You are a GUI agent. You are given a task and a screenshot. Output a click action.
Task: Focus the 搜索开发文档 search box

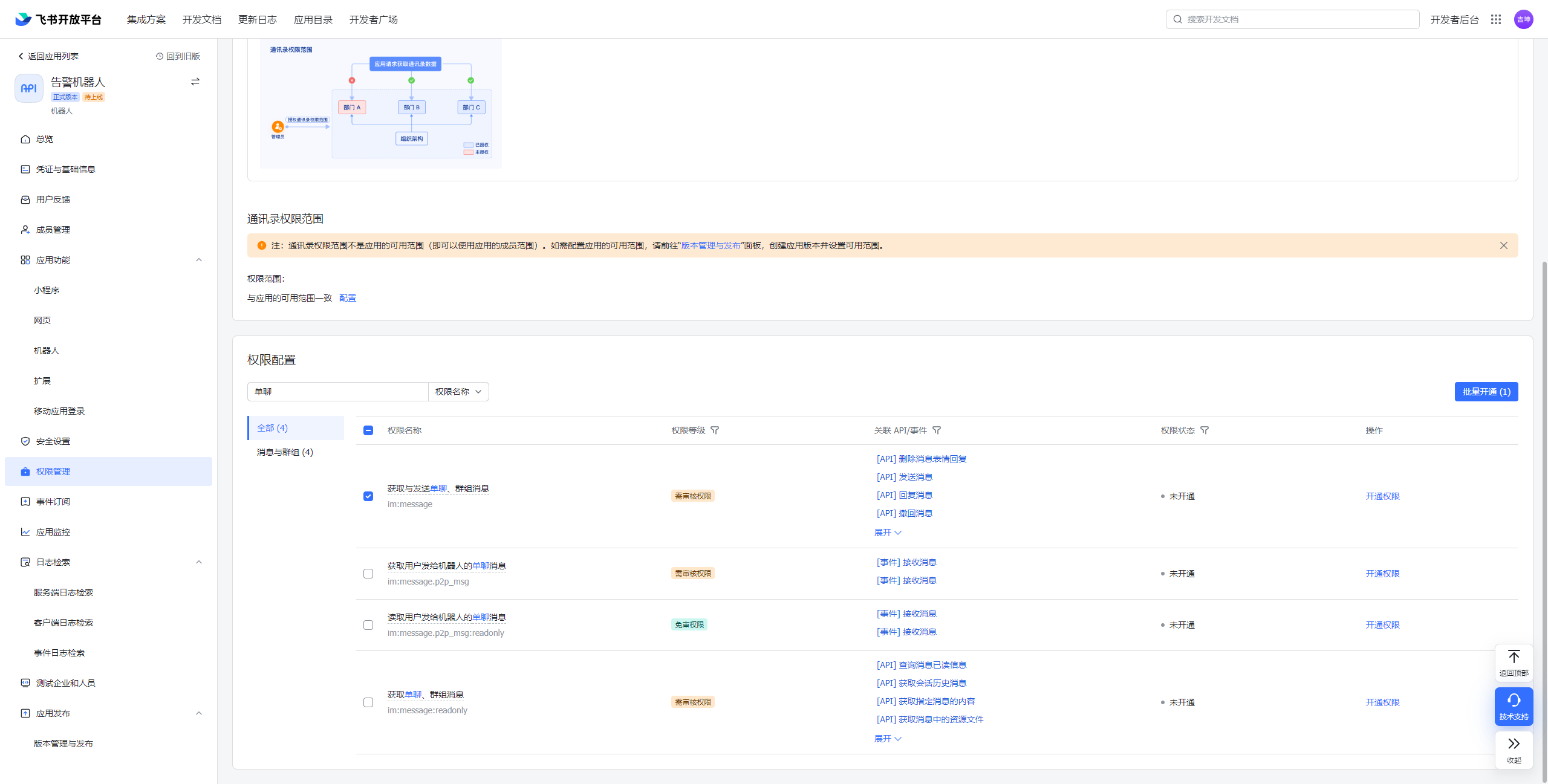coord(1292,19)
